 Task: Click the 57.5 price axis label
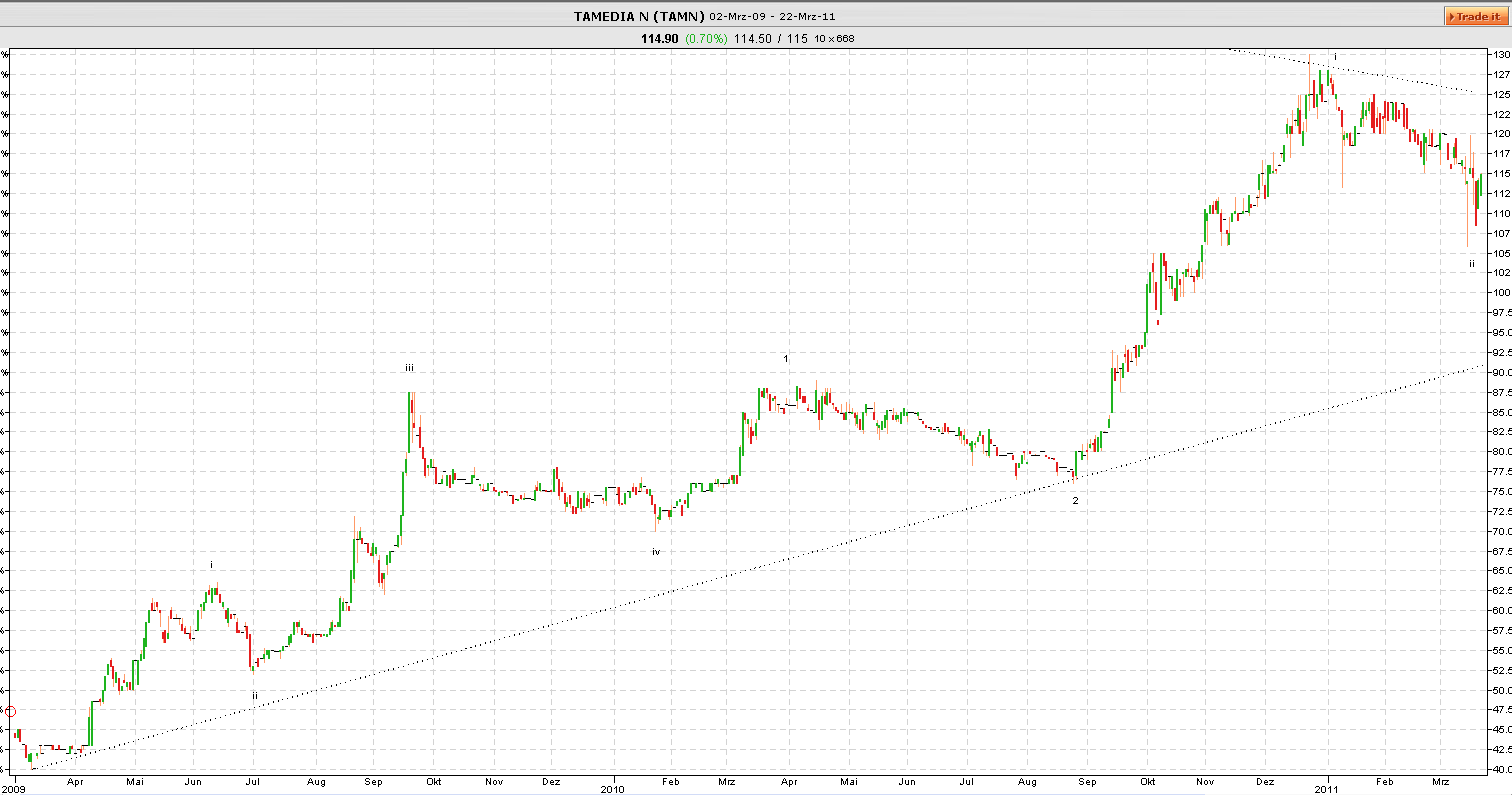(1501, 630)
